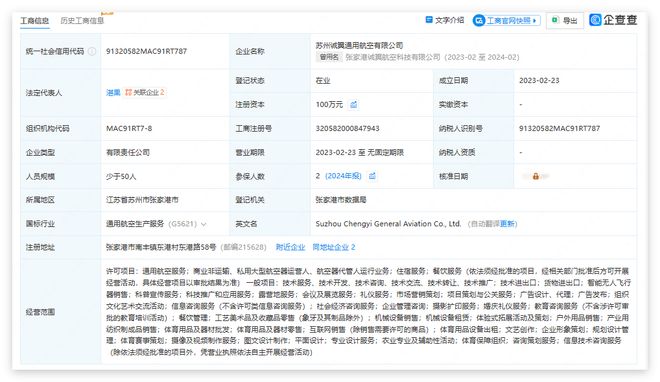Switch to 工商信息 tab
The height and width of the screenshot is (382, 660).
click(x=35, y=20)
